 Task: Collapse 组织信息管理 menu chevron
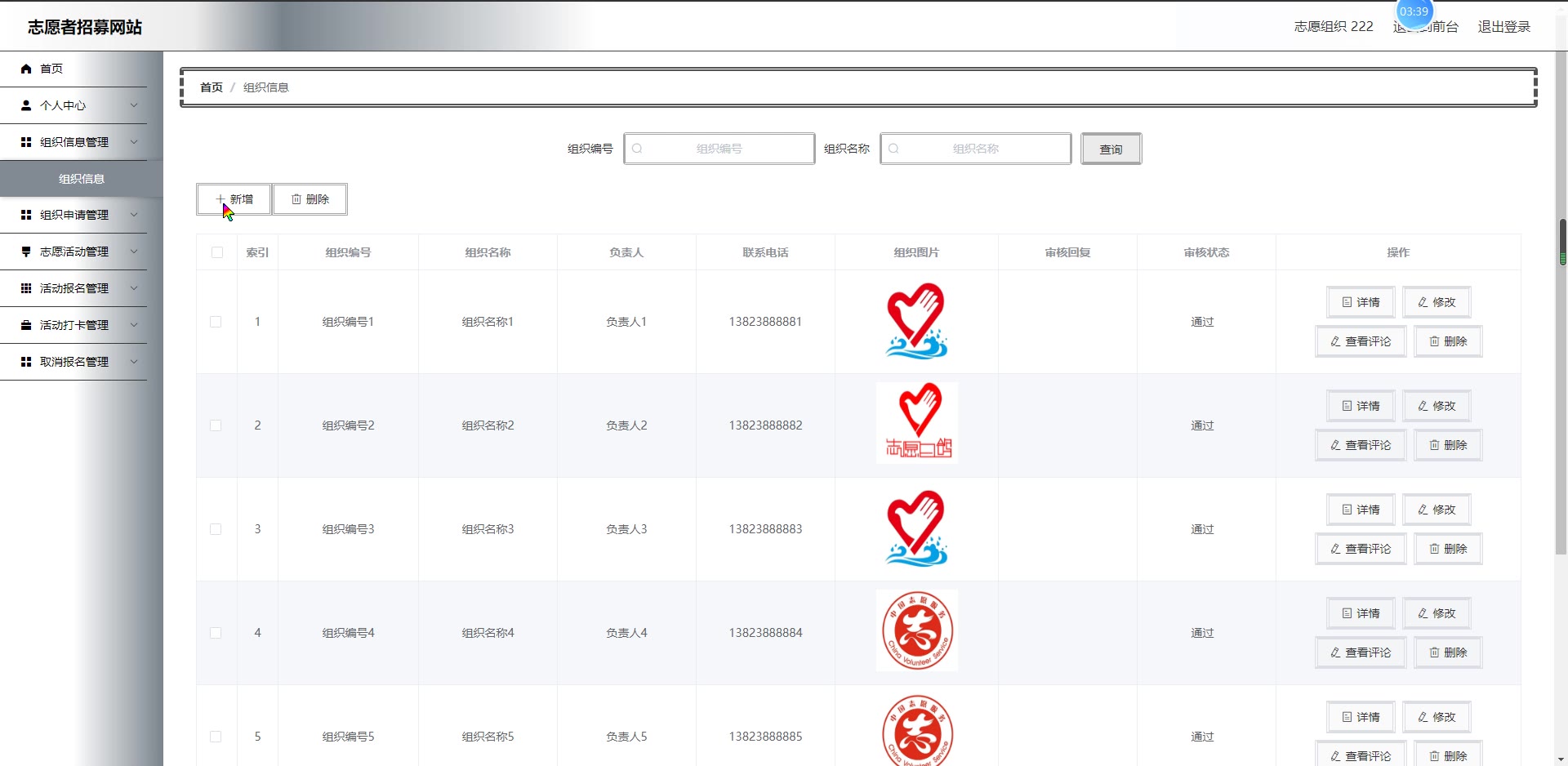click(x=134, y=142)
